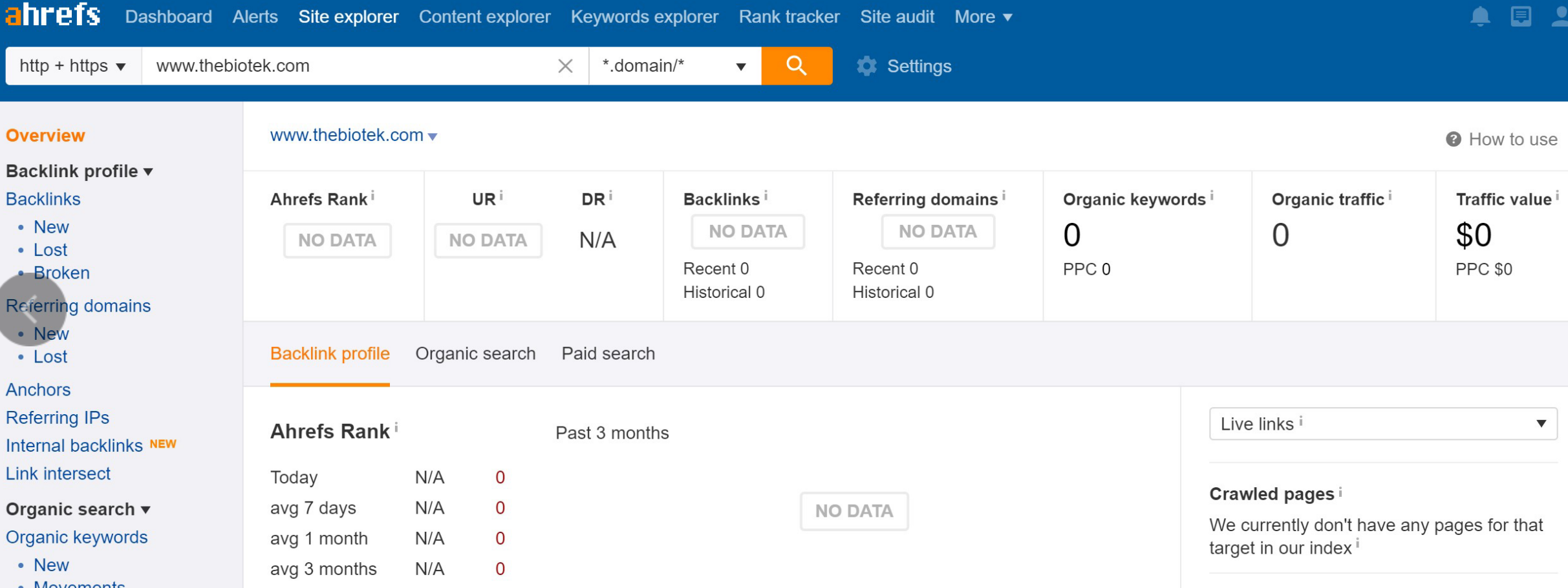This screenshot has height=588, width=1568.
Task: Open the Live links dropdown
Action: point(1383,424)
